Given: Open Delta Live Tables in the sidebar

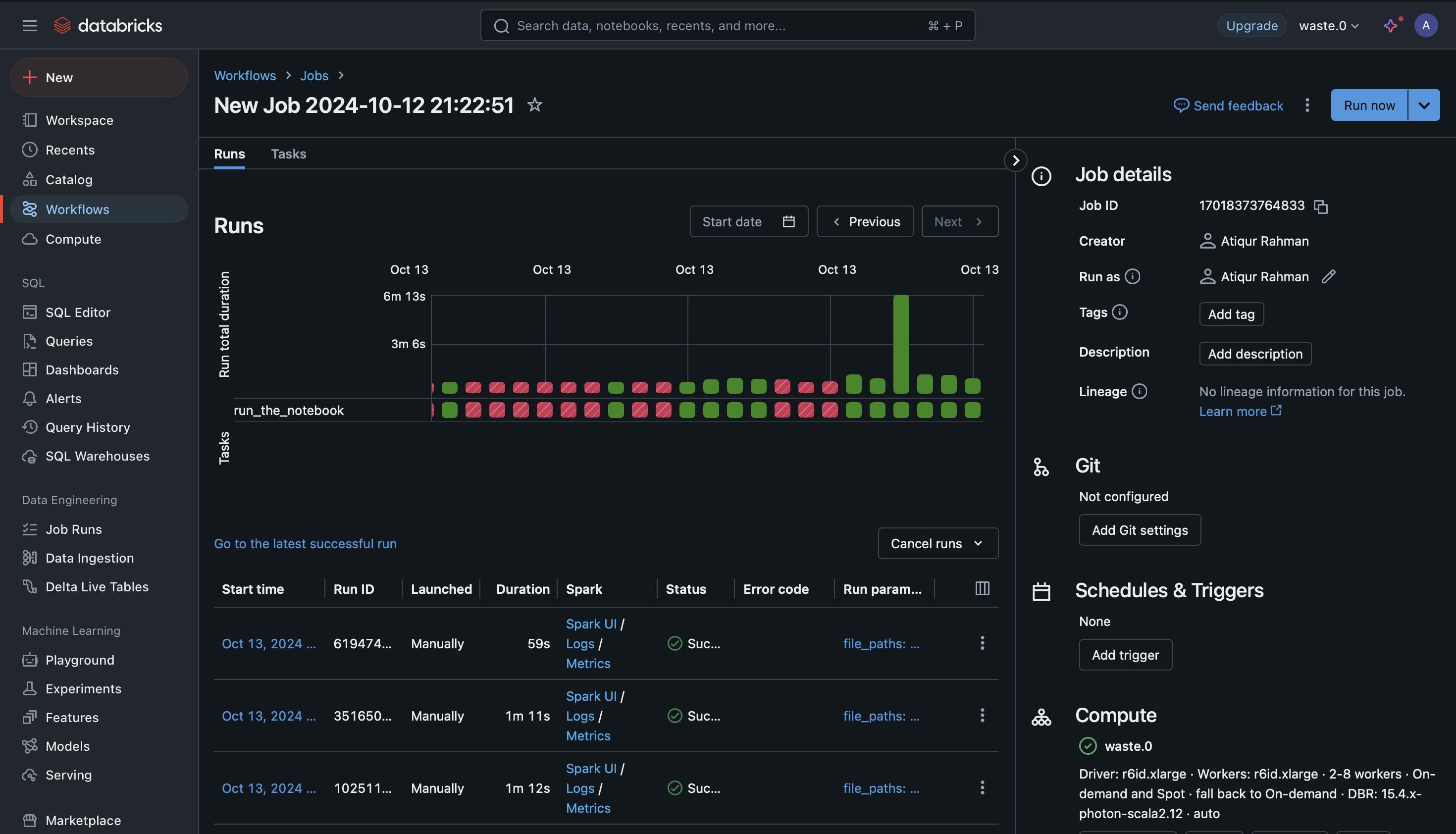Looking at the screenshot, I should tap(99, 586).
